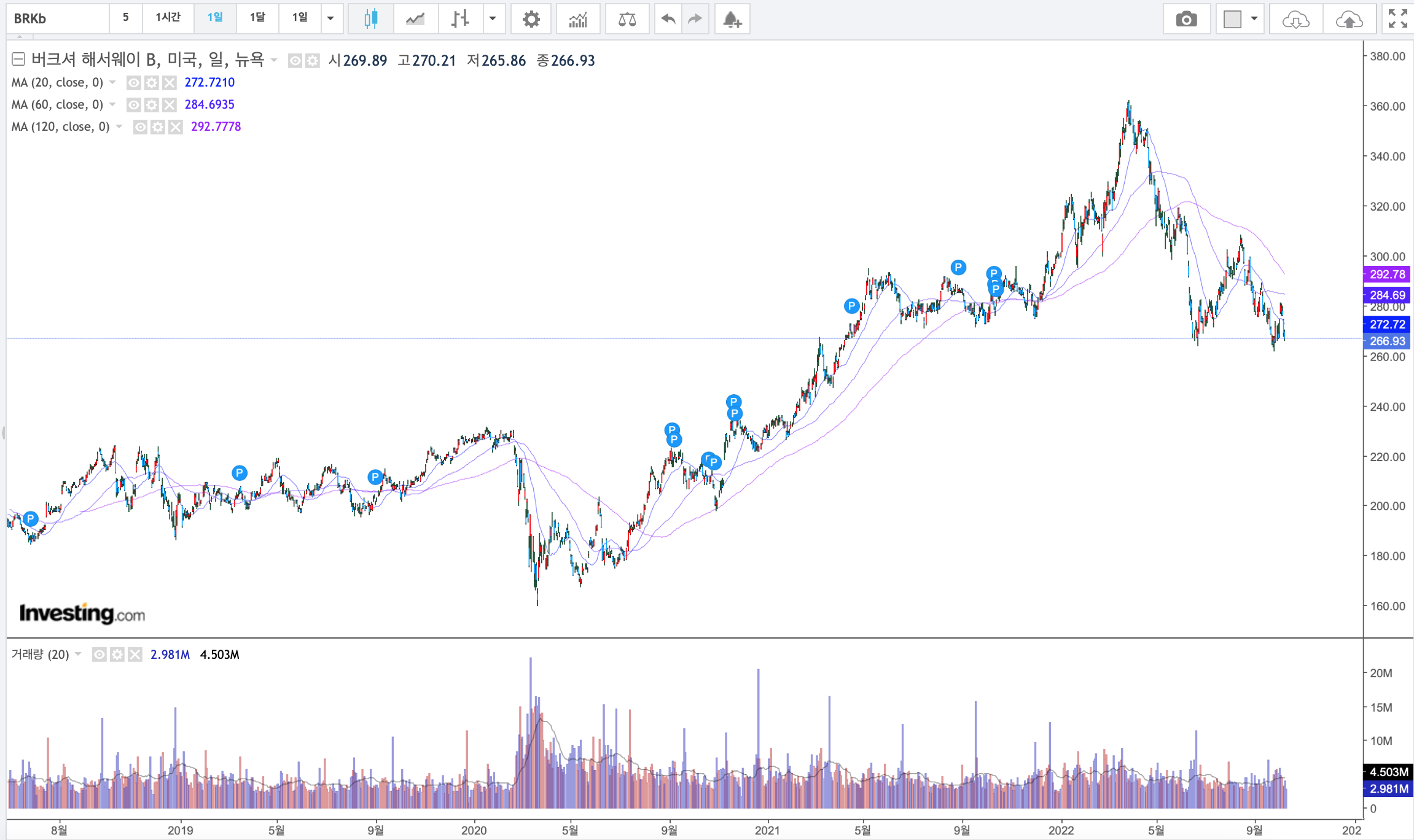Collapse the 버크셔 해서웨이 B legend
The height and width of the screenshot is (840, 1414).
click(18, 60)
